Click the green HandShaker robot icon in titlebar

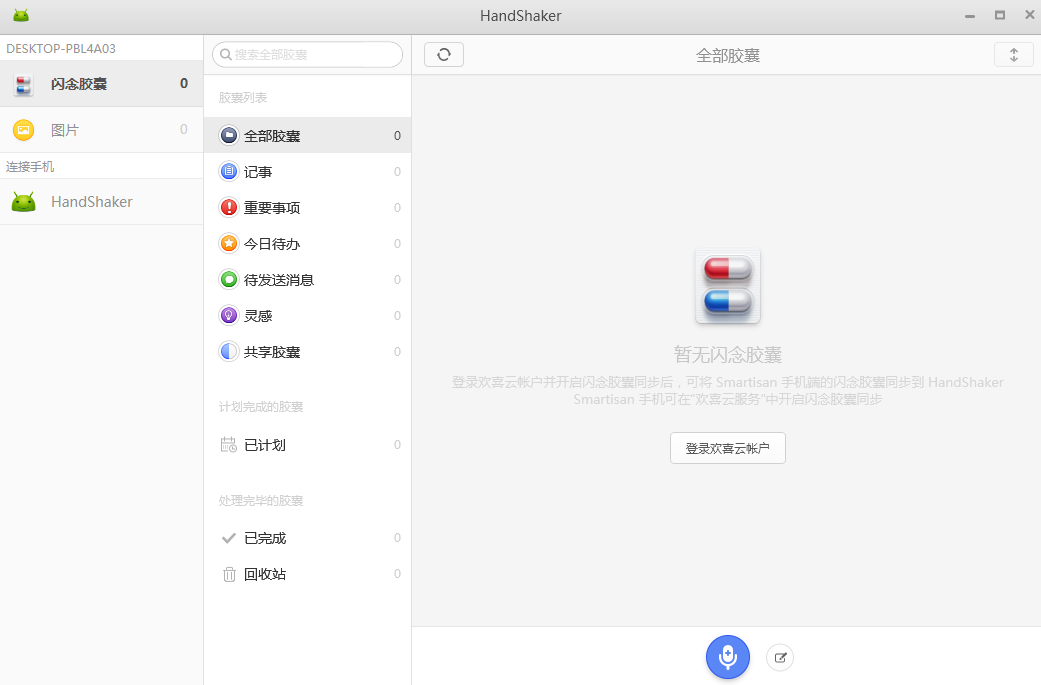point(22,15)
